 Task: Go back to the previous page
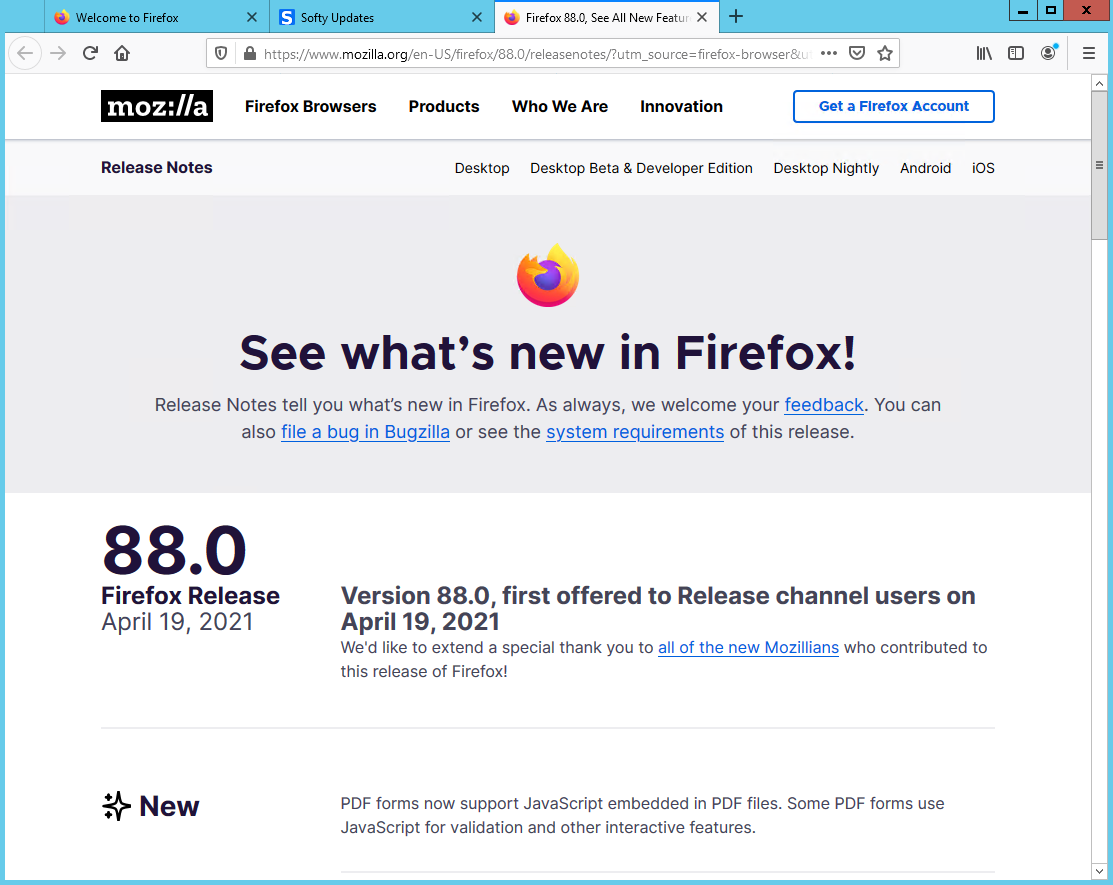pyautogui.click(x=26, y=53)
